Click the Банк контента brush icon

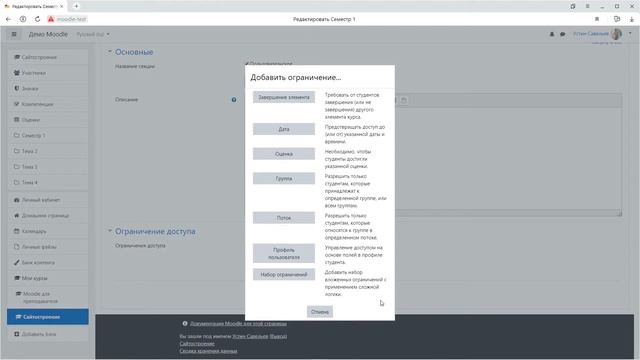click(17, 262)
